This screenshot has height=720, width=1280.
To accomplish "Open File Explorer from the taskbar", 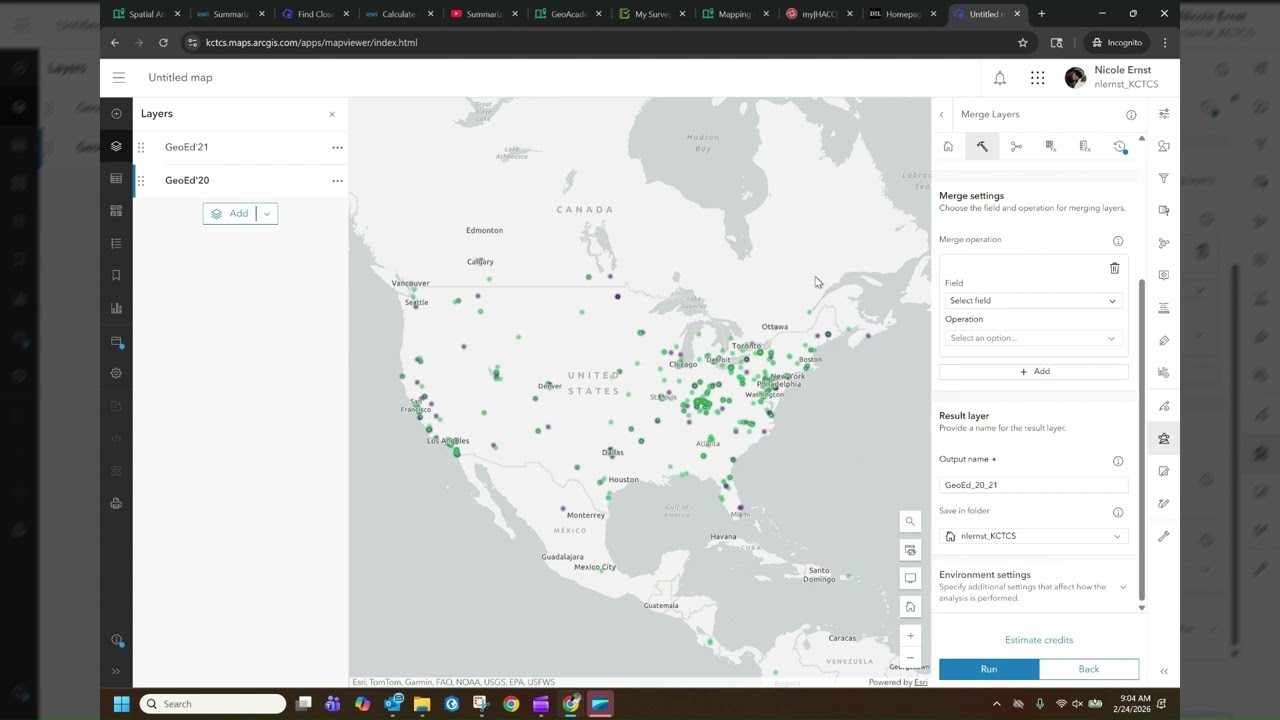I will [422, 704].
